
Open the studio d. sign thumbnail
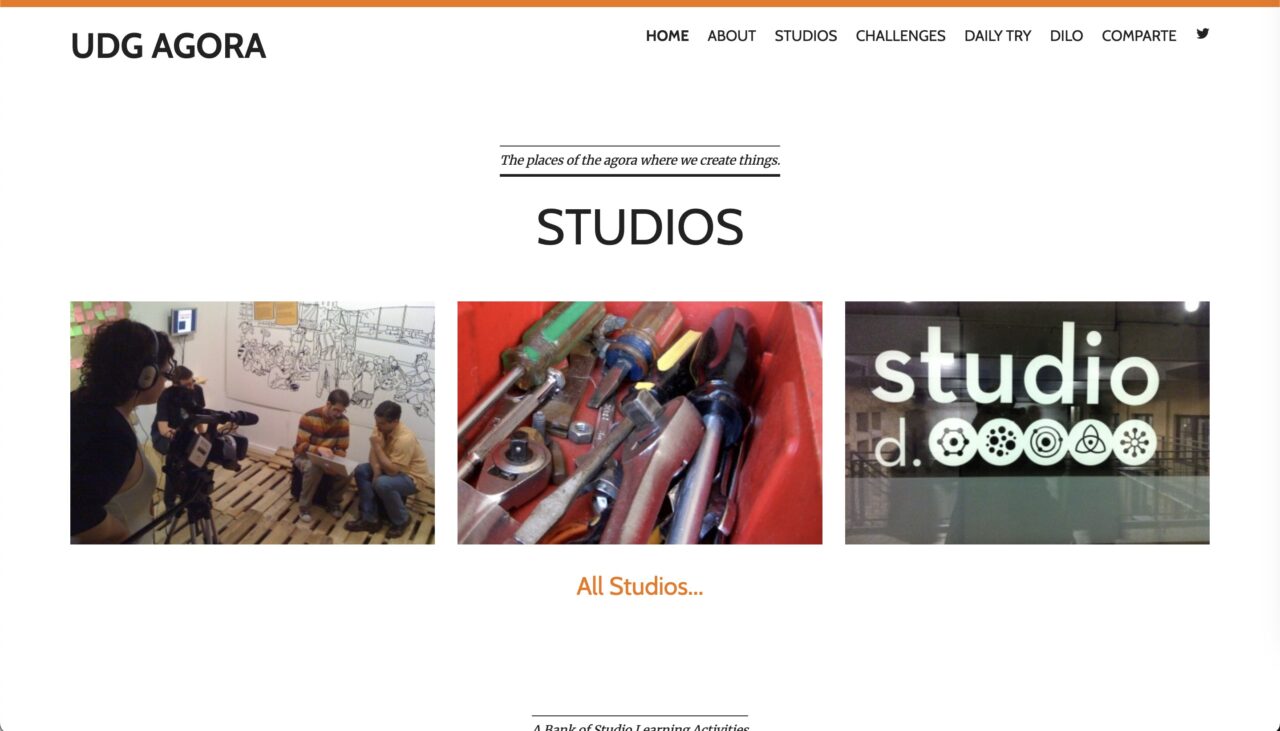coord(1027,423)
